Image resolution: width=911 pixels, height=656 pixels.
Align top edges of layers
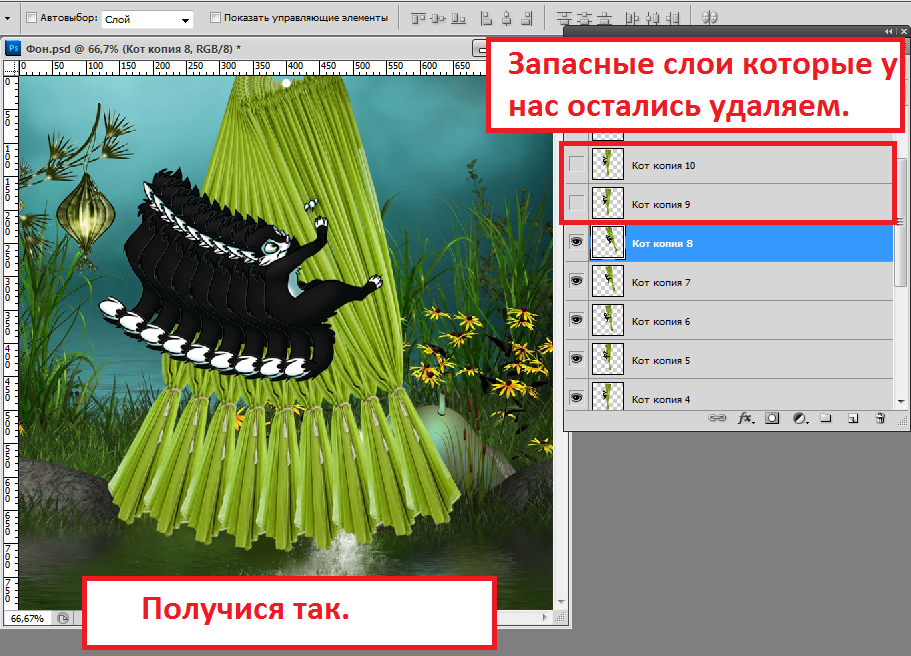[418, 19]
